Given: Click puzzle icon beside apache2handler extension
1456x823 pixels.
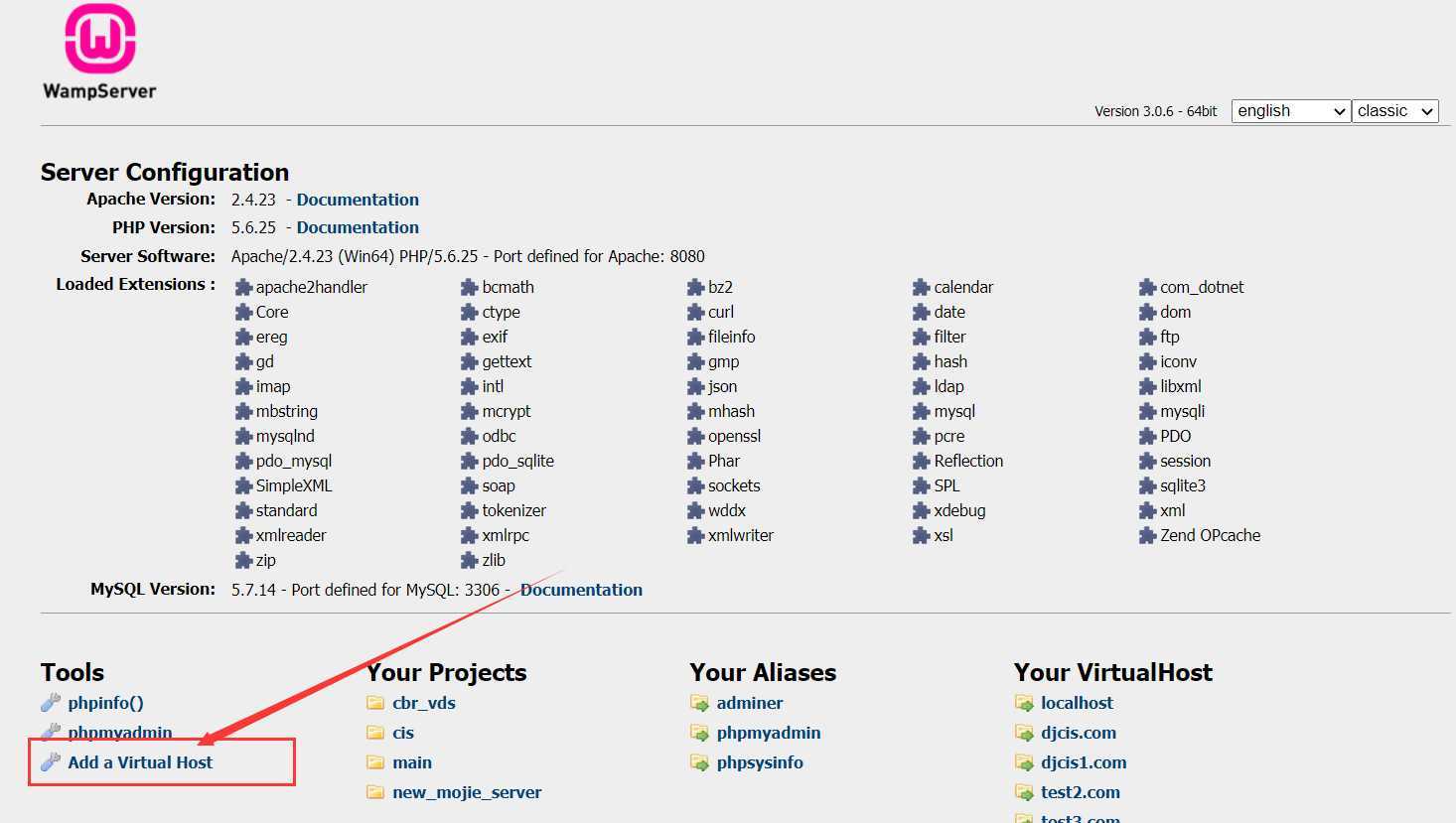Looking at the screenshot, I should click(x=243, y=287).
